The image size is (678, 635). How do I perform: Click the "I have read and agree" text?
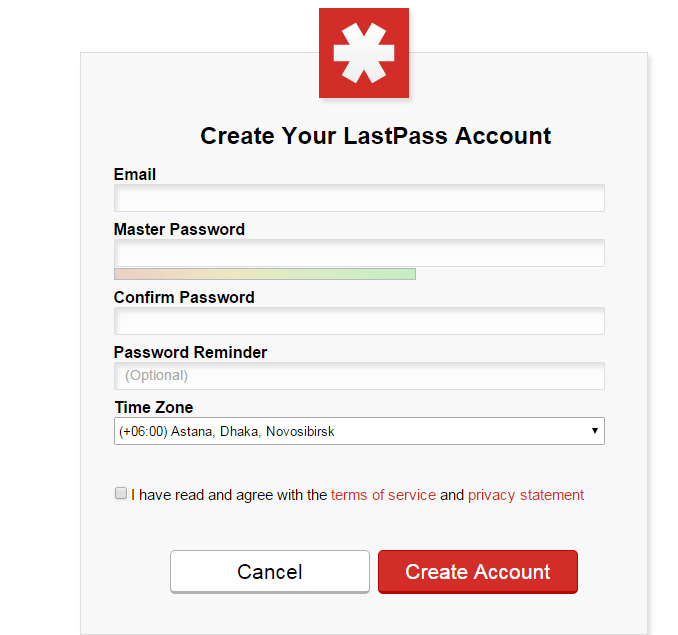(x=229, y=495)
